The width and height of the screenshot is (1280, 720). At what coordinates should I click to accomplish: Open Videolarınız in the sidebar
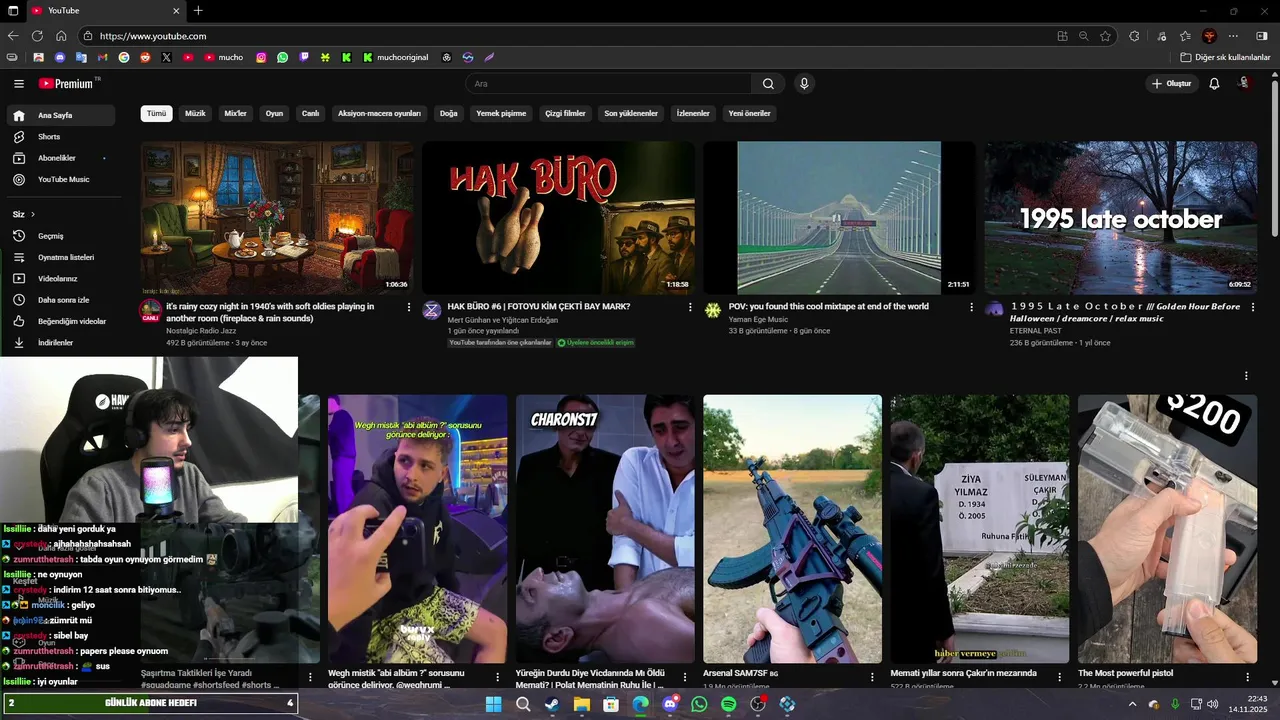click(x=60, y=279)
